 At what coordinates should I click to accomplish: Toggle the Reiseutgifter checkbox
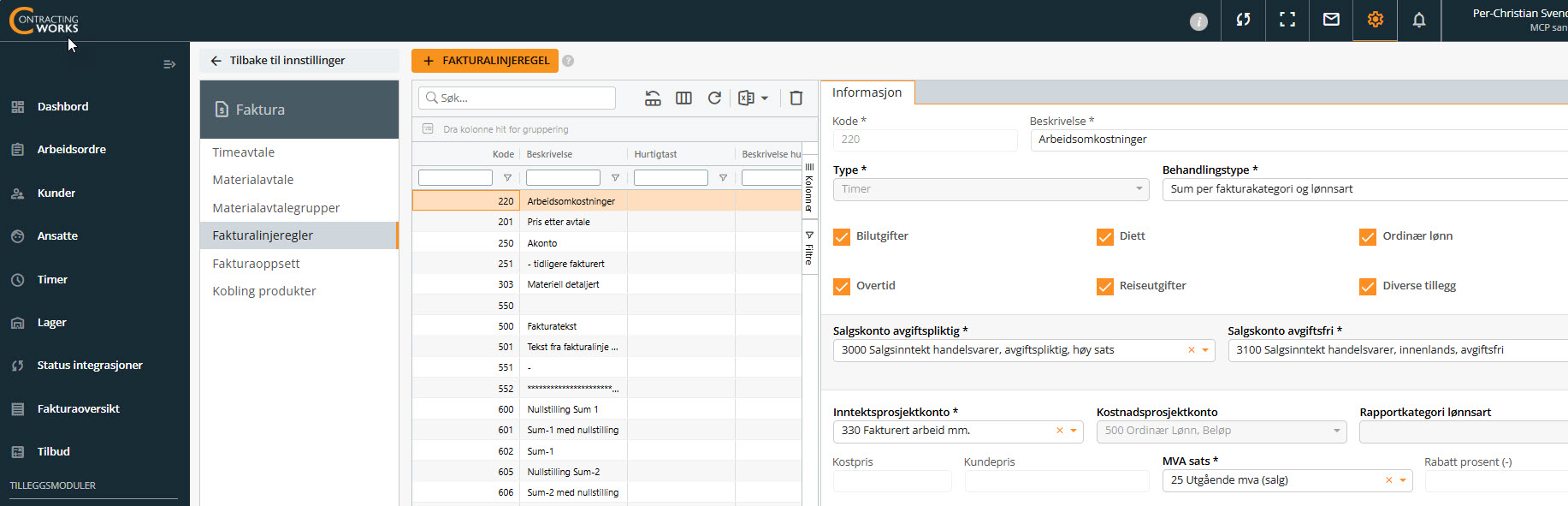1105,287
